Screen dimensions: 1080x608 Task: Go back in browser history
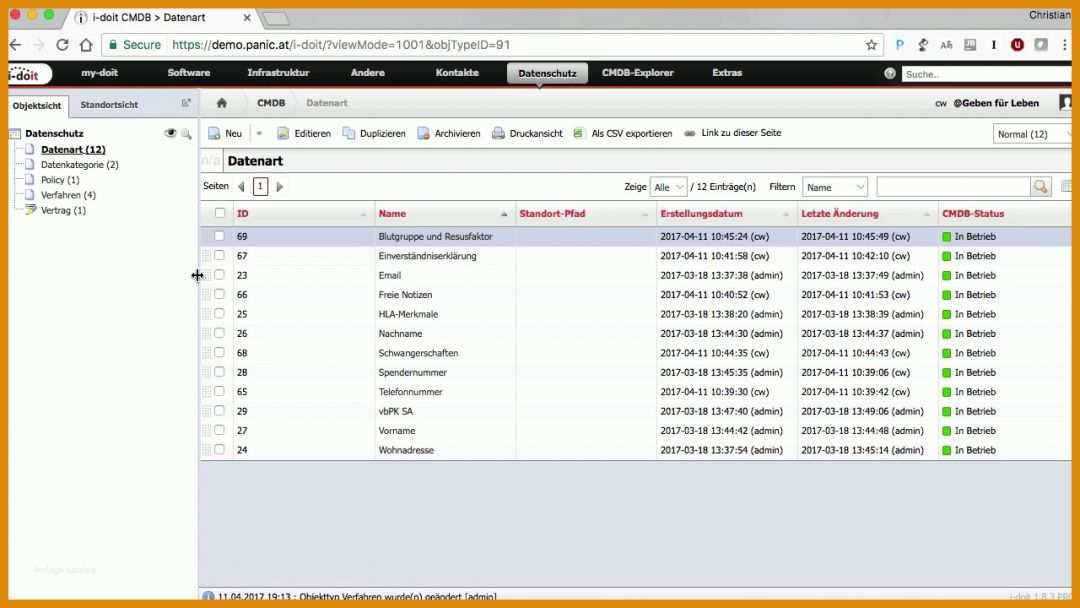16,45
